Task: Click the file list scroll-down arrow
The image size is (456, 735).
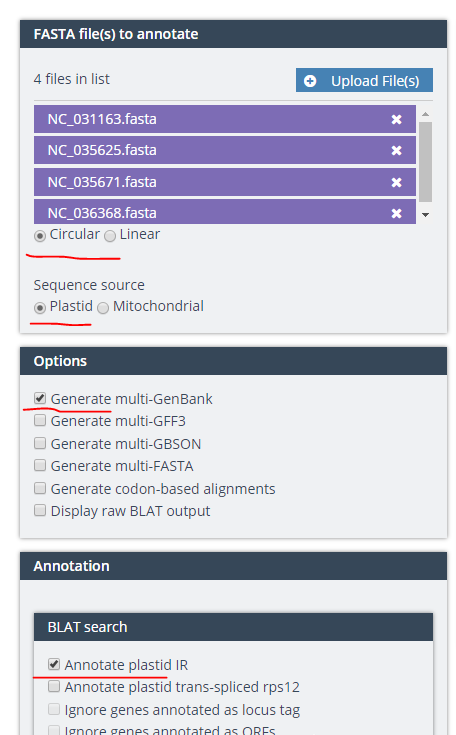Action: click(x=426, y=215)
